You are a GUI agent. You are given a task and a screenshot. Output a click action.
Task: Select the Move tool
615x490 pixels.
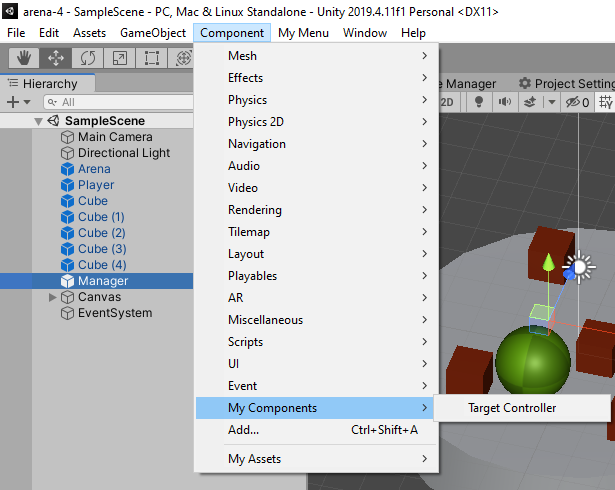click(x=56, y=58)
